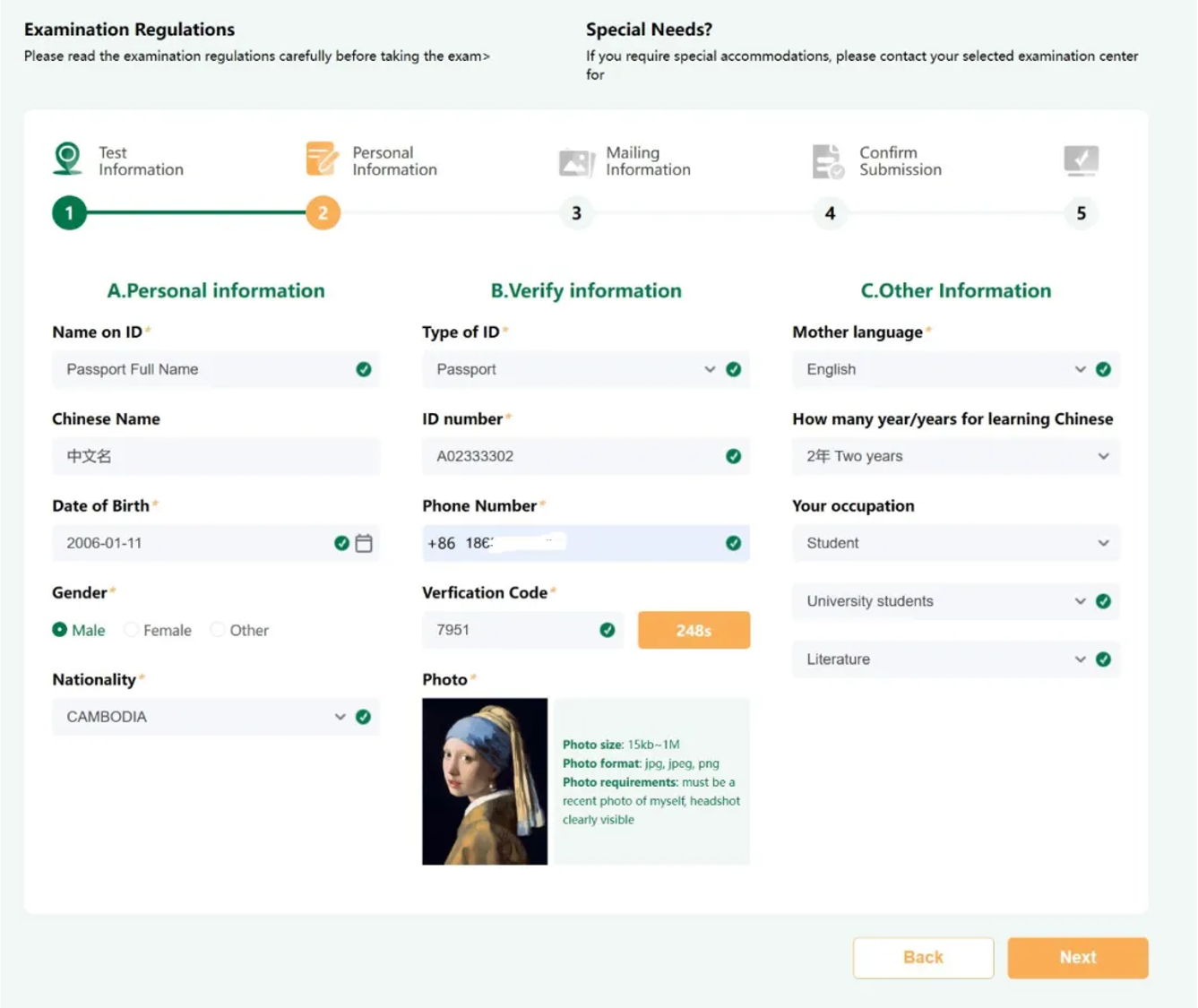Image resolution: width=1198 pixels, height=1008 pixels.
Task: Click the Personal Information notepad icon
Action: coord(322,159)
